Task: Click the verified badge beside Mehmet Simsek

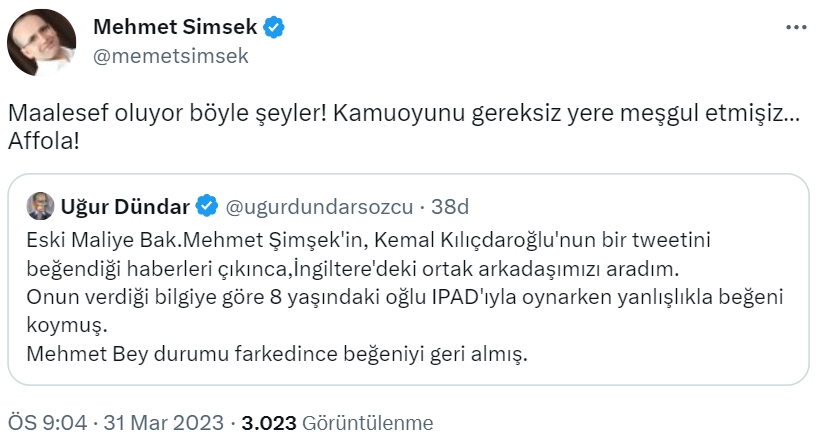Action: tap(274, 27)
